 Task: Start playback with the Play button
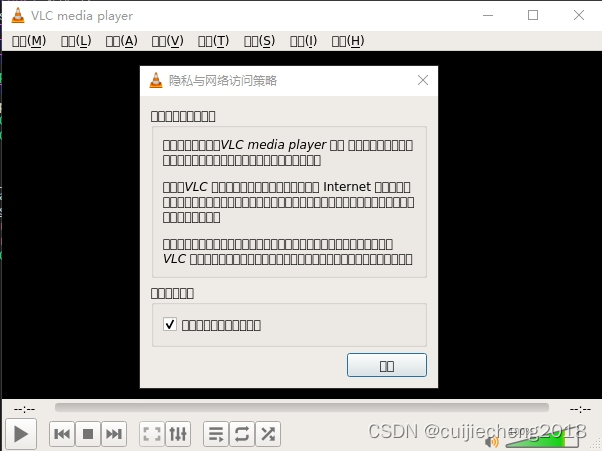pos(21,434)
